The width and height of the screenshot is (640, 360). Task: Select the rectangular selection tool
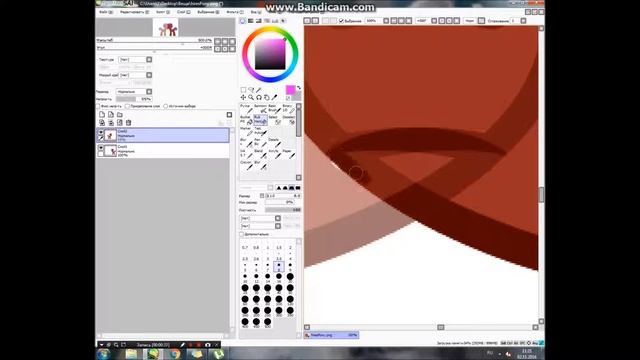point(243,90)
